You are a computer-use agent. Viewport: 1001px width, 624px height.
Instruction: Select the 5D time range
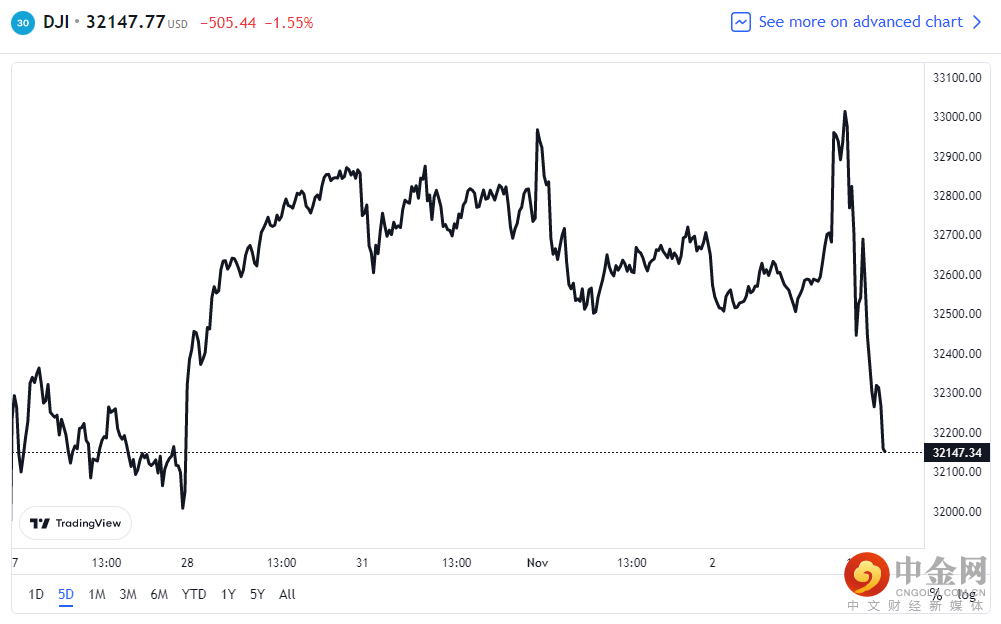pyautogui.click(x=66, y=594)
